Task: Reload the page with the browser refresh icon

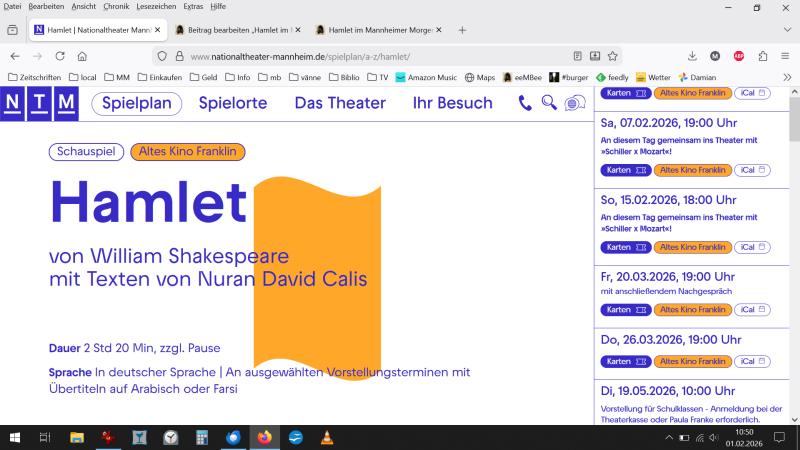Action: point(60,56)
